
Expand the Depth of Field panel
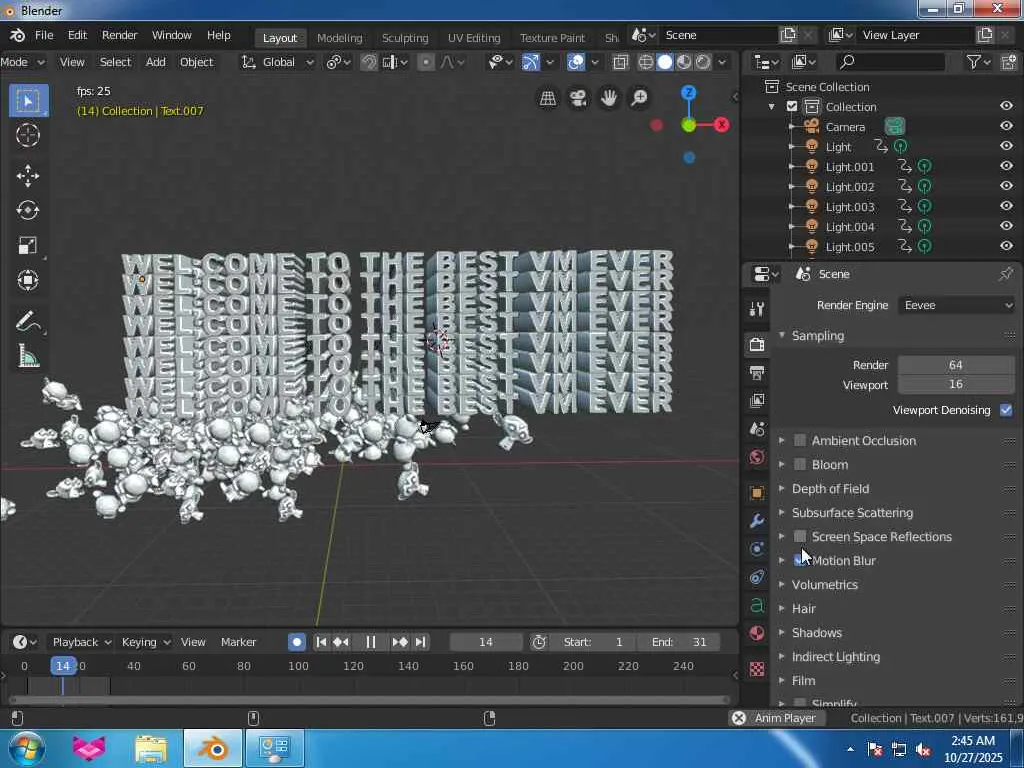click(830, 489)
